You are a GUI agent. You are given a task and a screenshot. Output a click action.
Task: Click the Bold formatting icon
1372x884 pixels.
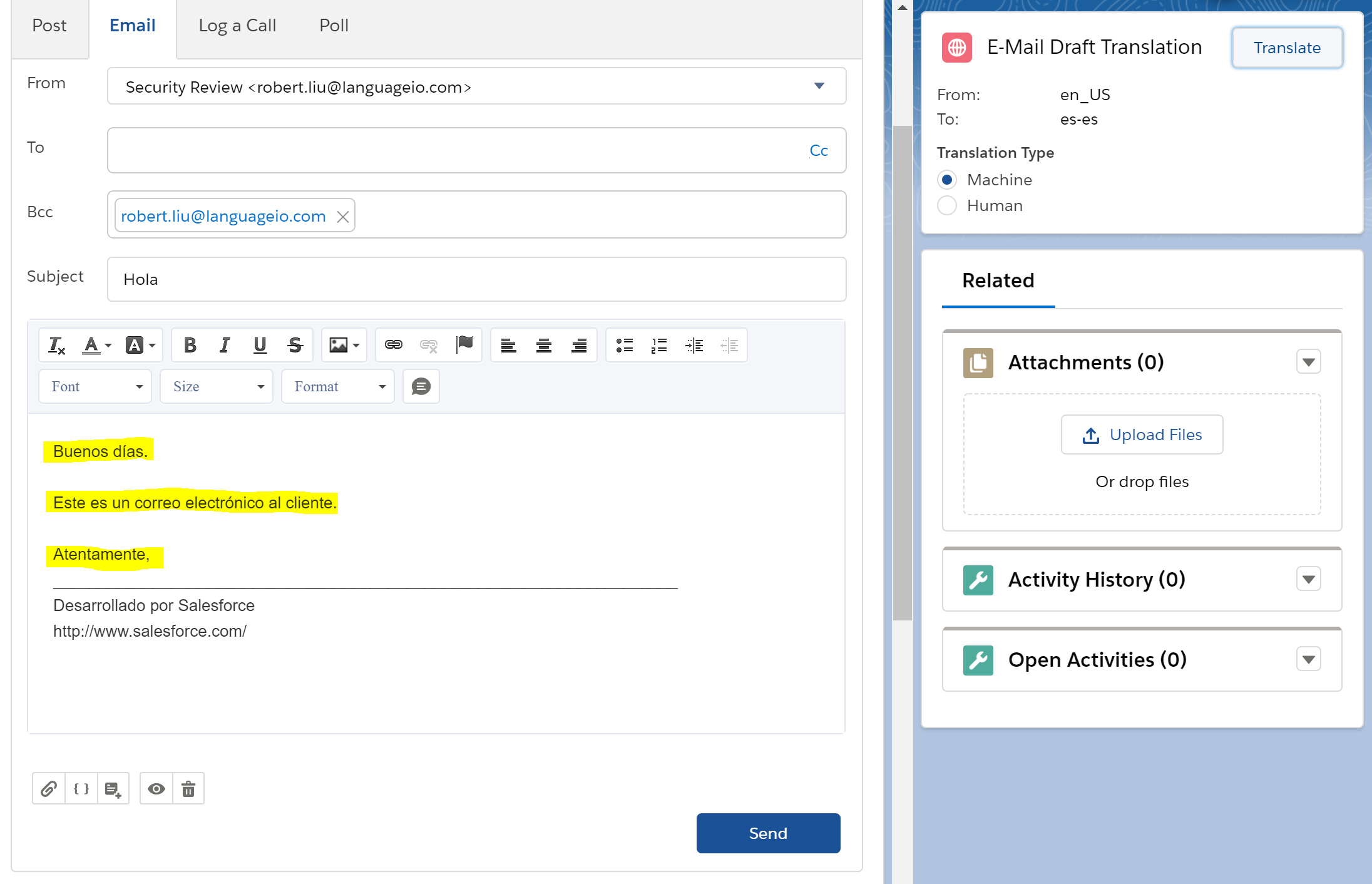coord(190,345)
